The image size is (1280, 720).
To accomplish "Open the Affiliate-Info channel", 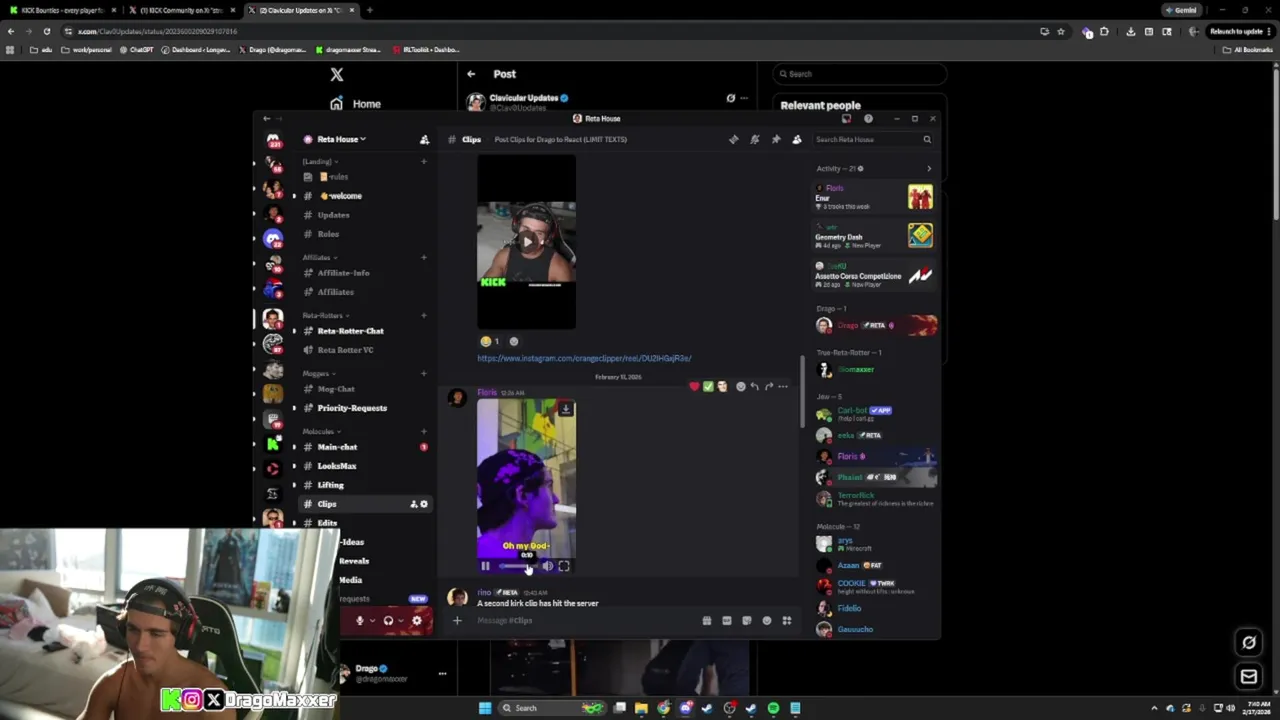I will 343,273.
